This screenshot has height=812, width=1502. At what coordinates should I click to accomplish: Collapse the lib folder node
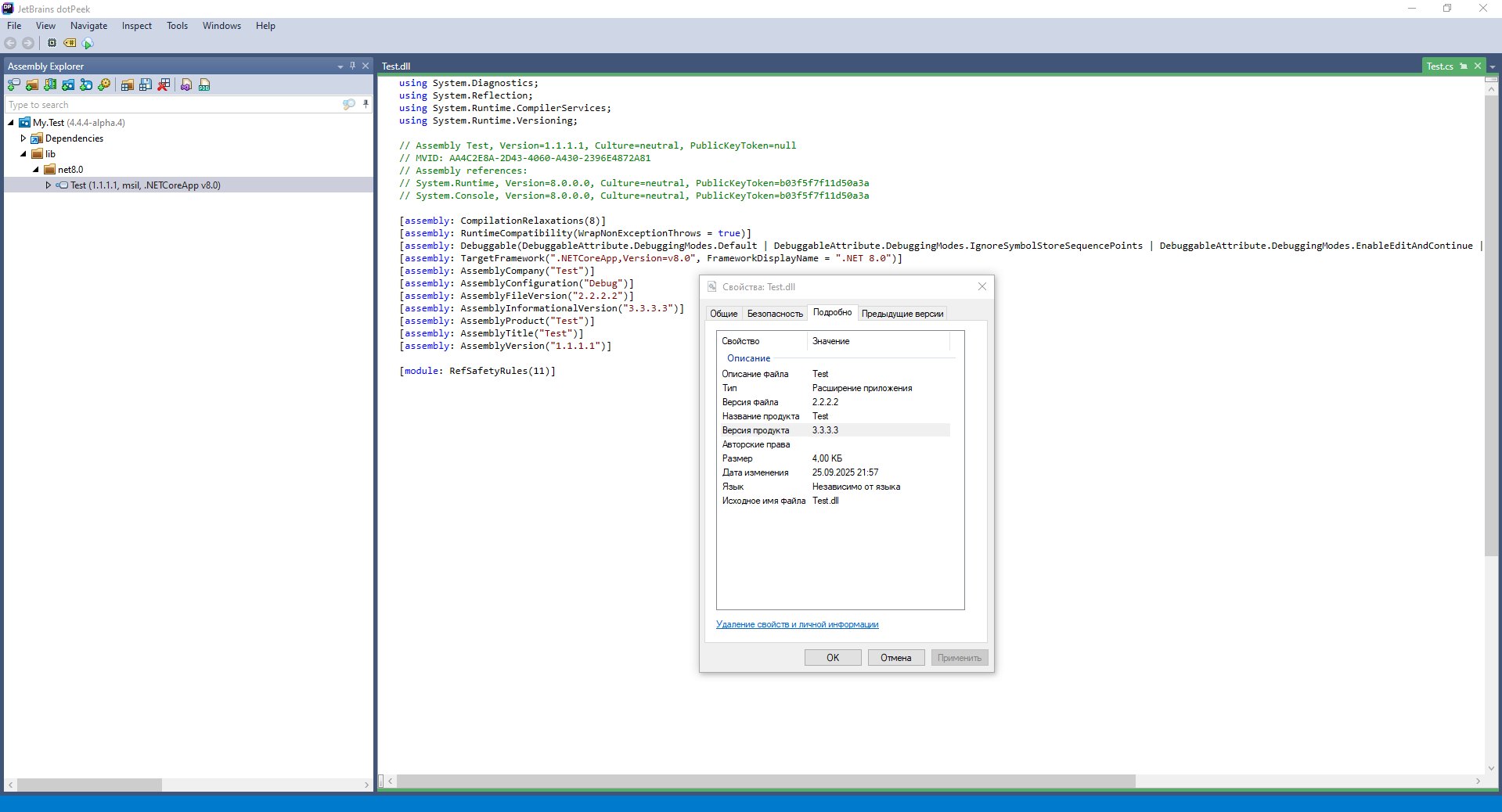click(23, 154)
